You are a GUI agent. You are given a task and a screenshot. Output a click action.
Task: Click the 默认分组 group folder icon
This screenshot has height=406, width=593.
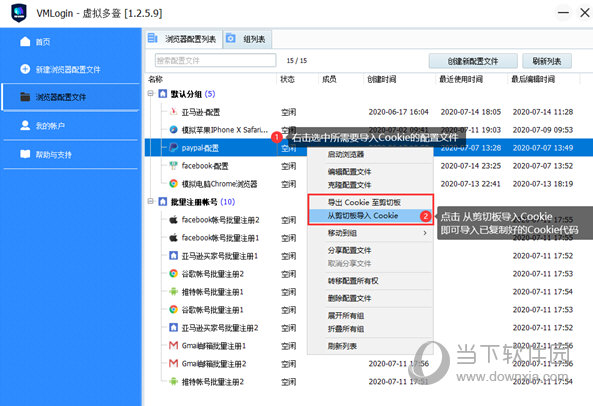coord(163,93)
